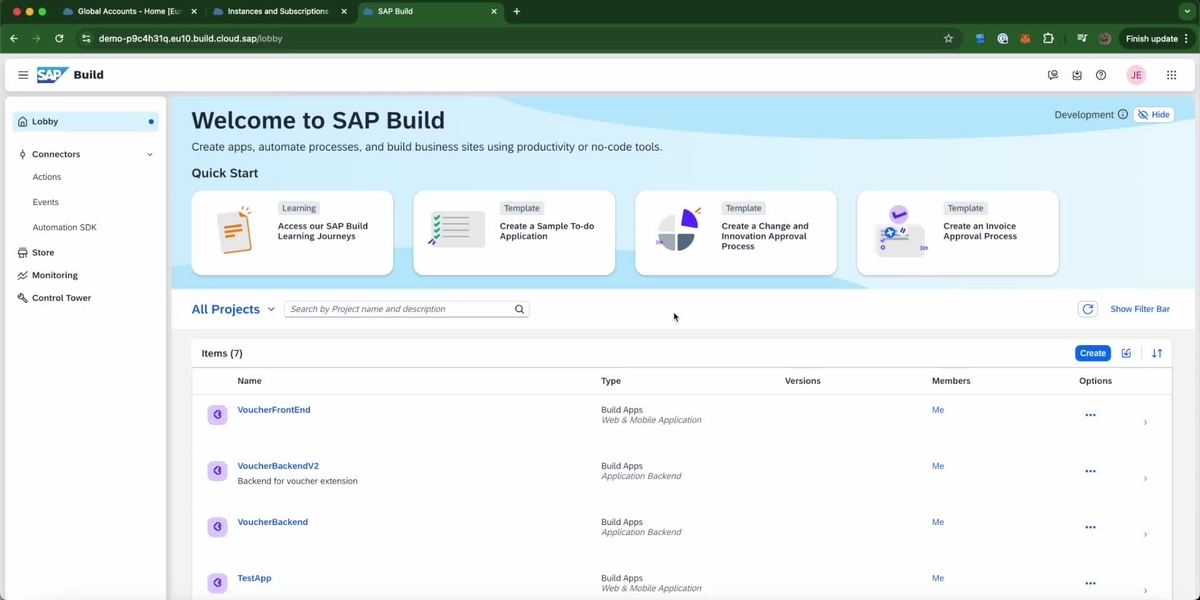This screenshot has height=600, width=1200.
Task: Open the nine-dot product switch grid
Action: coord(1171,75)
